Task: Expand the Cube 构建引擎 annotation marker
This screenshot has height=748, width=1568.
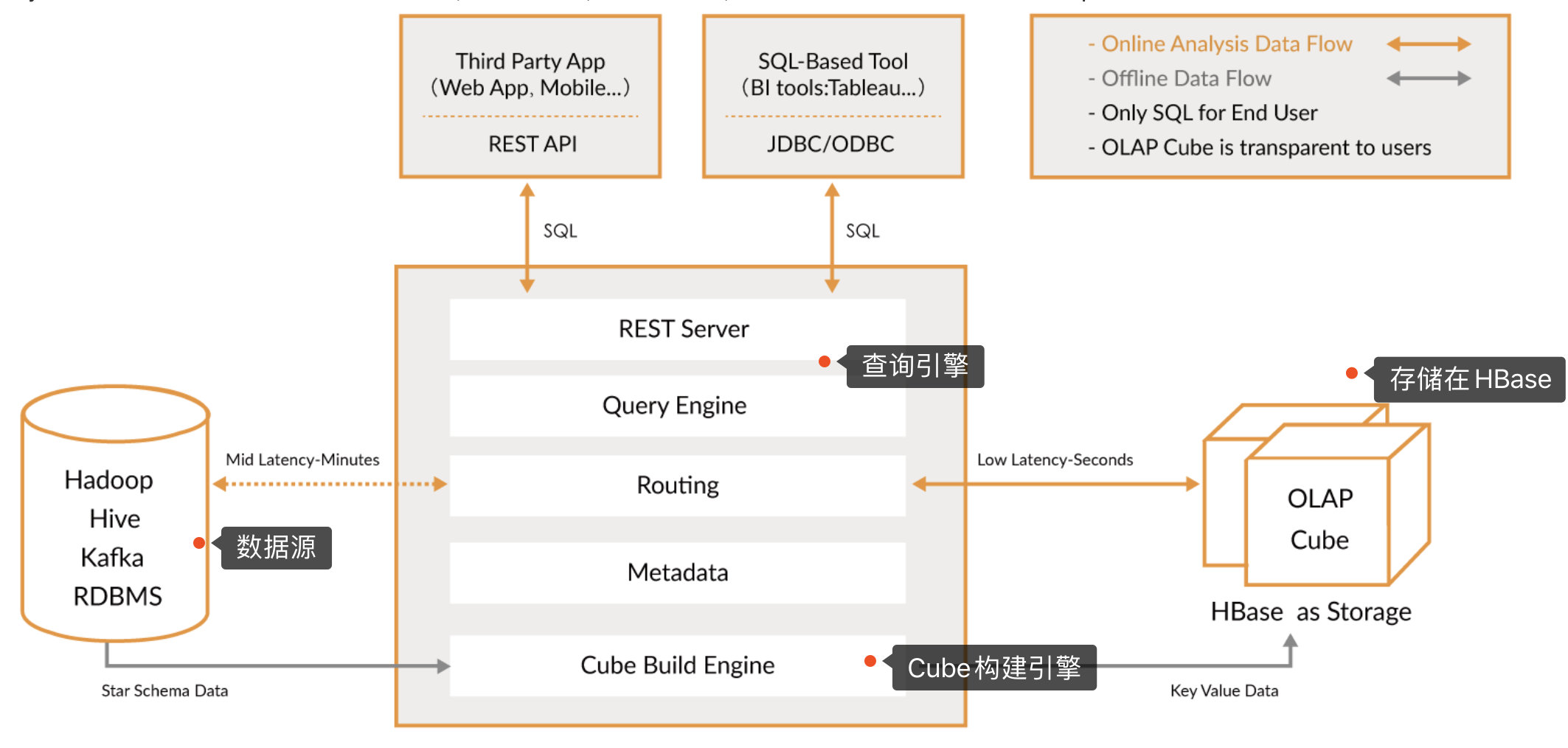Action: pos(870,662)
